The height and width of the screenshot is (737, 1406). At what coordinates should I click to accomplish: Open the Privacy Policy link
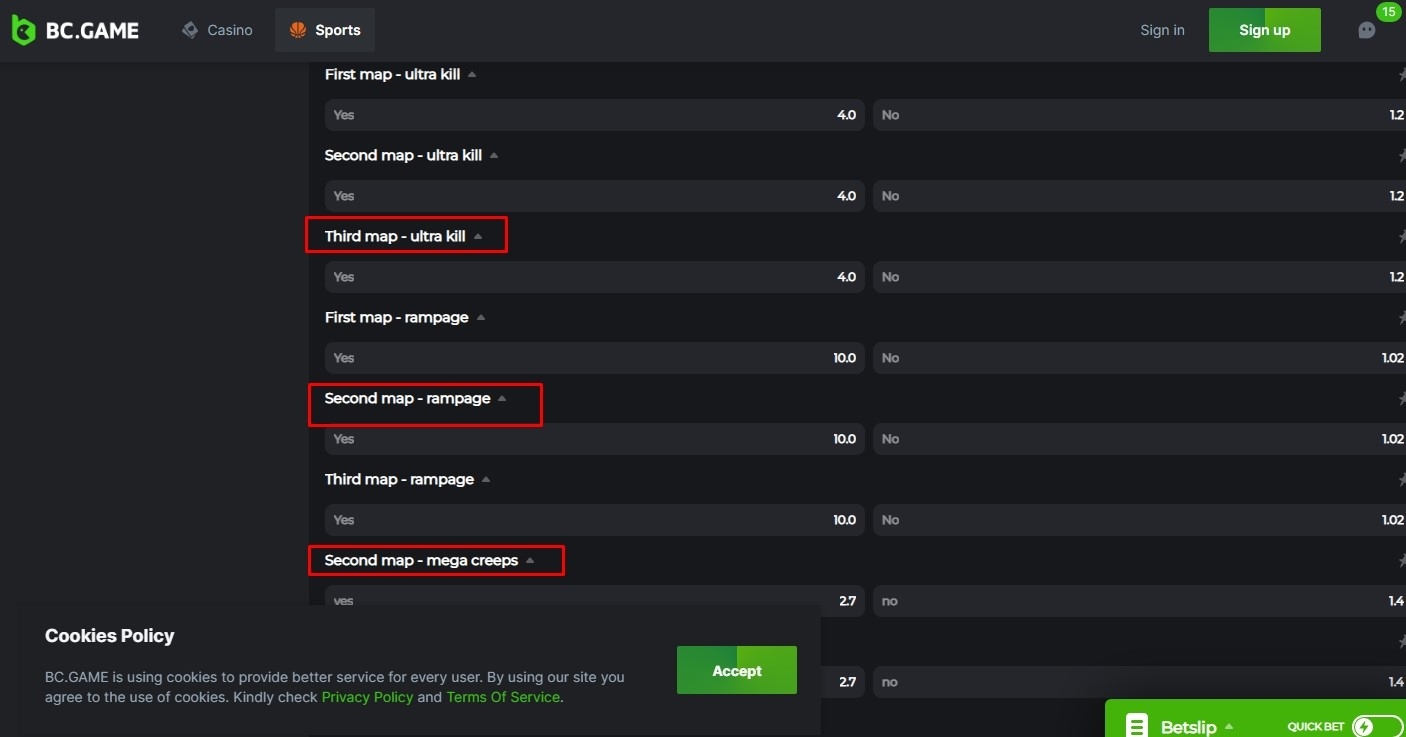point(367,697)
